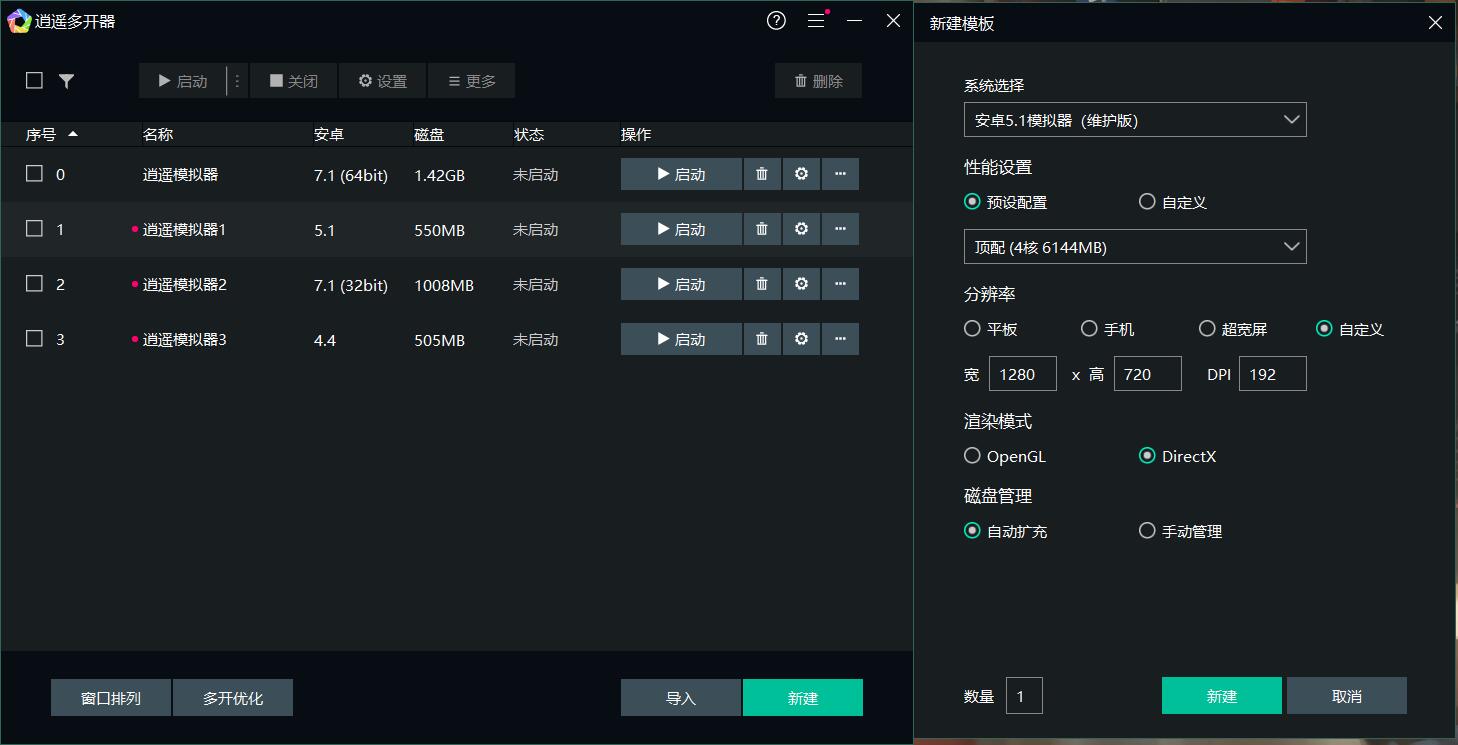
Task: Open settings gear for 逍遥模拟器3
Action: coord(801,339)
